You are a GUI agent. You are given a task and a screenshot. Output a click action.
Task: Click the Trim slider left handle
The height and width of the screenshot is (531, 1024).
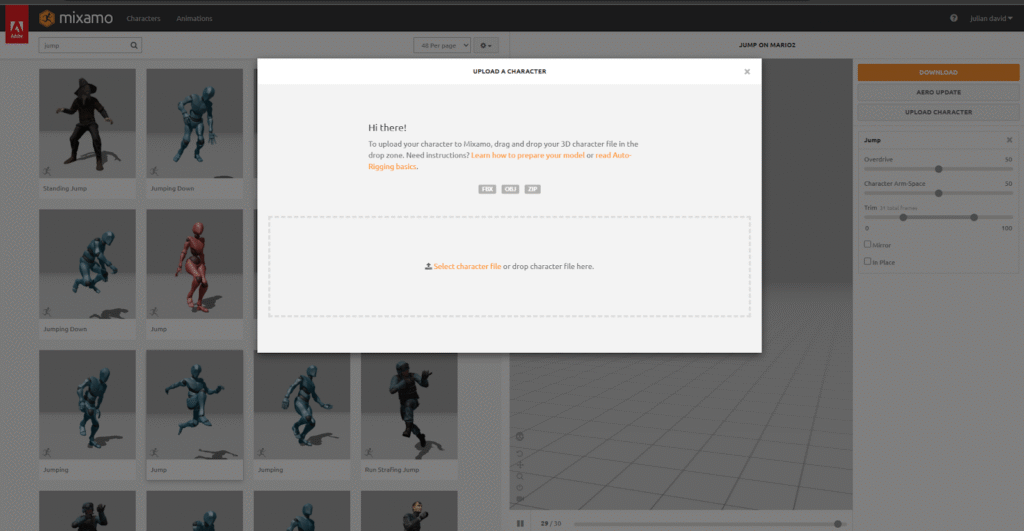coord(903,217)
